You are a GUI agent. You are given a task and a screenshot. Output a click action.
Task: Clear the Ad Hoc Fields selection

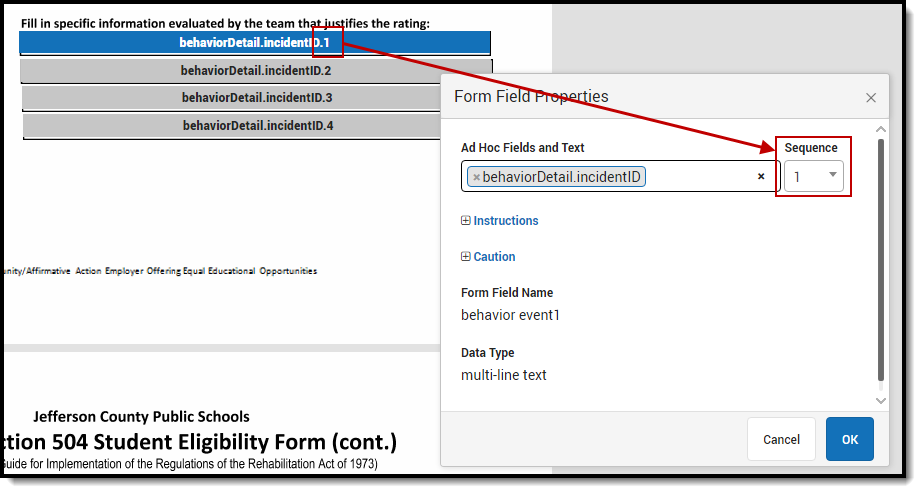[761, 176]
